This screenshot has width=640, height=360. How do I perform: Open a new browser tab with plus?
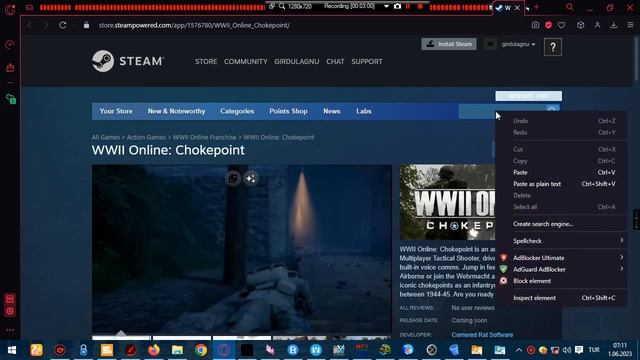(x=536, y=7)
